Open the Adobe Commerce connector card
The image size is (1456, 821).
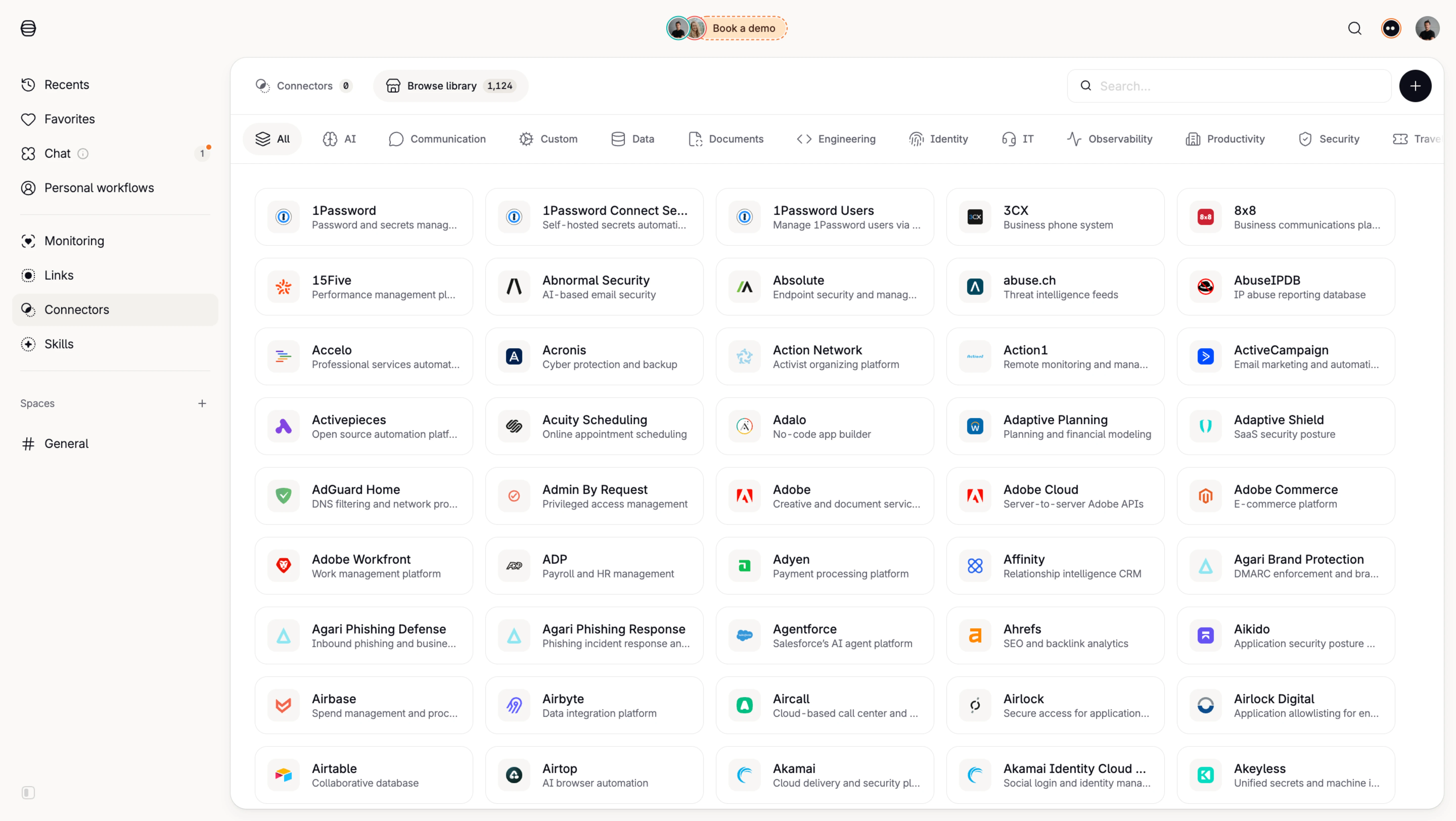(1285, 496)
